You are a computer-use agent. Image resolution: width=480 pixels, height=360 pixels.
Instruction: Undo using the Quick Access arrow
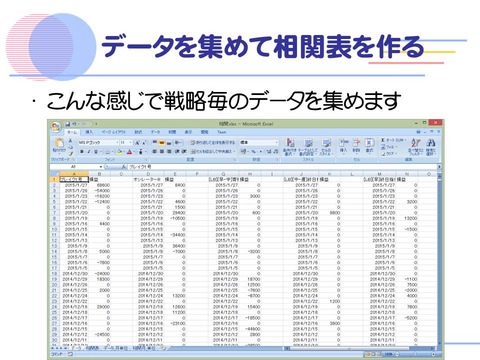[74, 124]
